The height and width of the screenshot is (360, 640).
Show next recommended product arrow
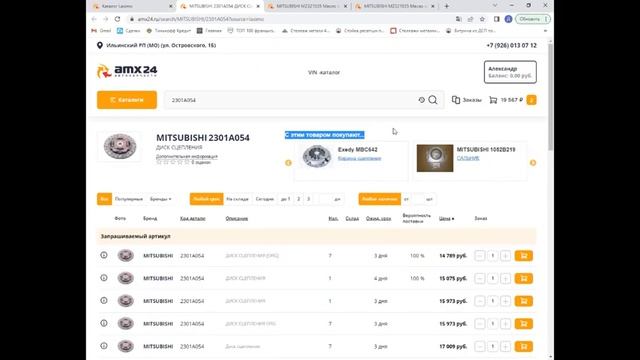pos(533,163)
